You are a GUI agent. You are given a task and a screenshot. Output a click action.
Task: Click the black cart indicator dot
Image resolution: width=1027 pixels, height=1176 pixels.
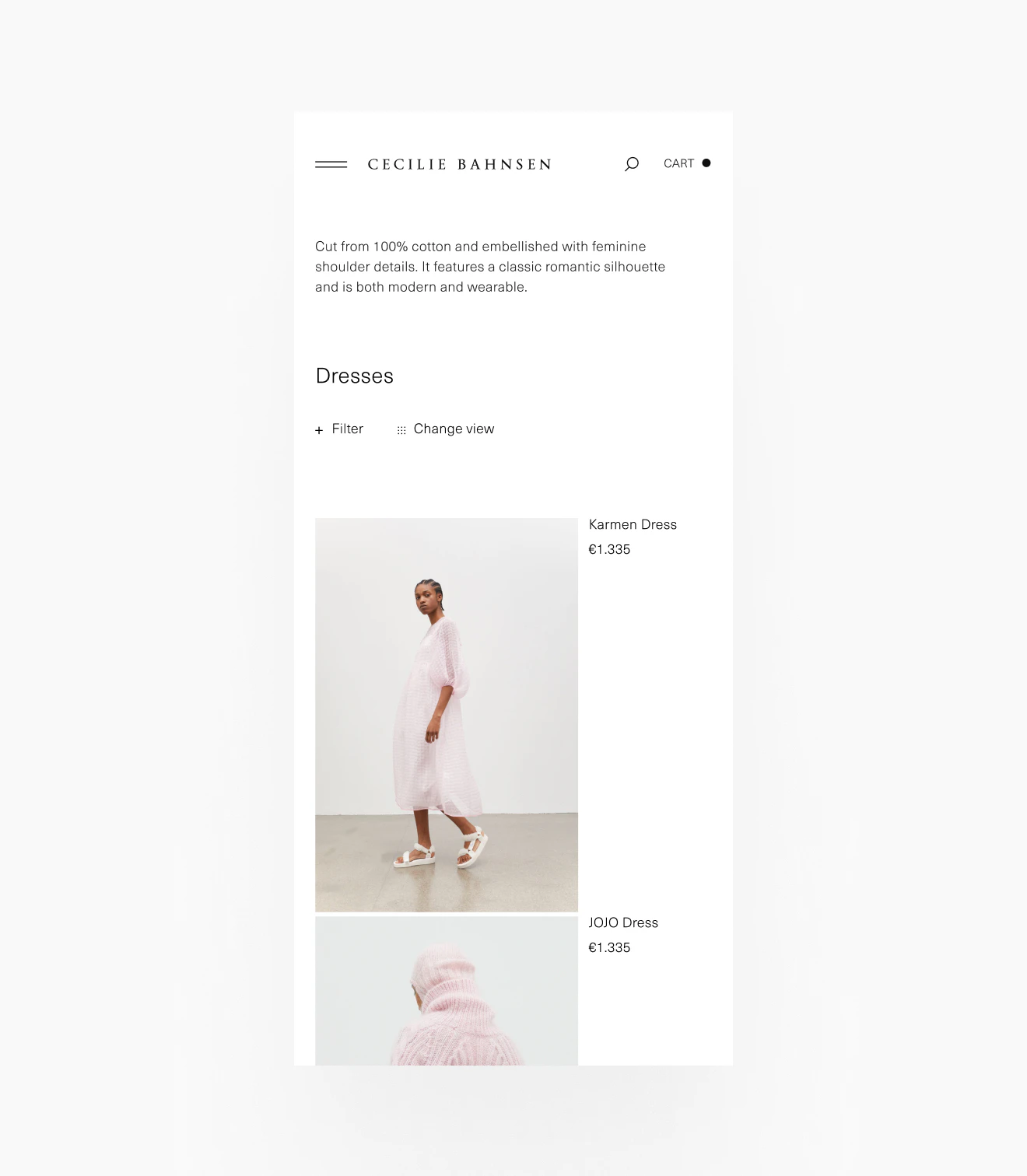[x=706, y=163]
